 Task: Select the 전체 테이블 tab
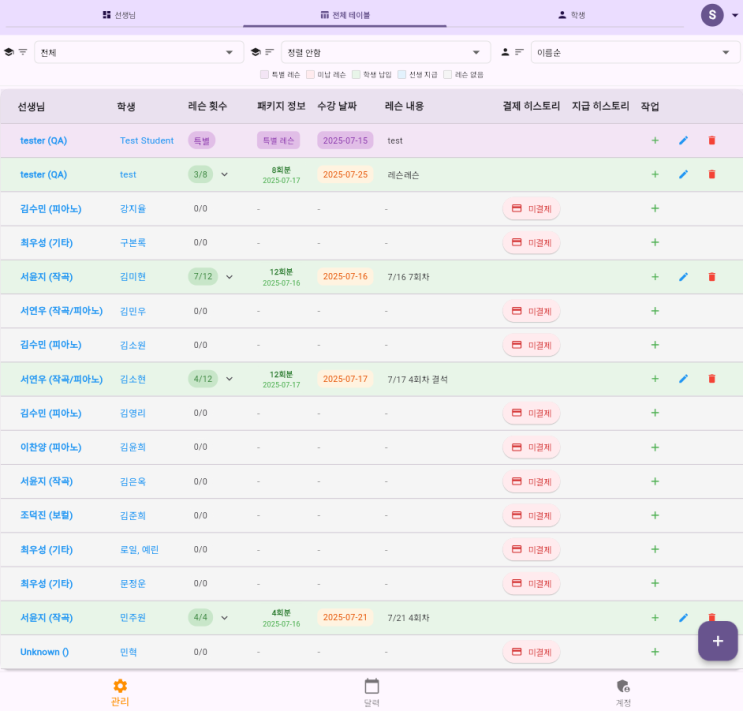(345, 15)
